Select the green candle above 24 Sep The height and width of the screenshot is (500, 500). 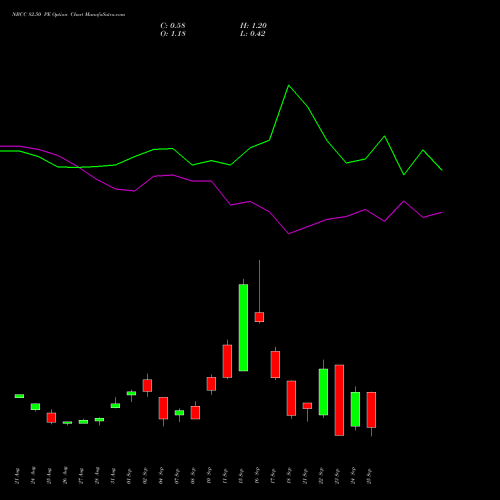(x=355, y=409)
